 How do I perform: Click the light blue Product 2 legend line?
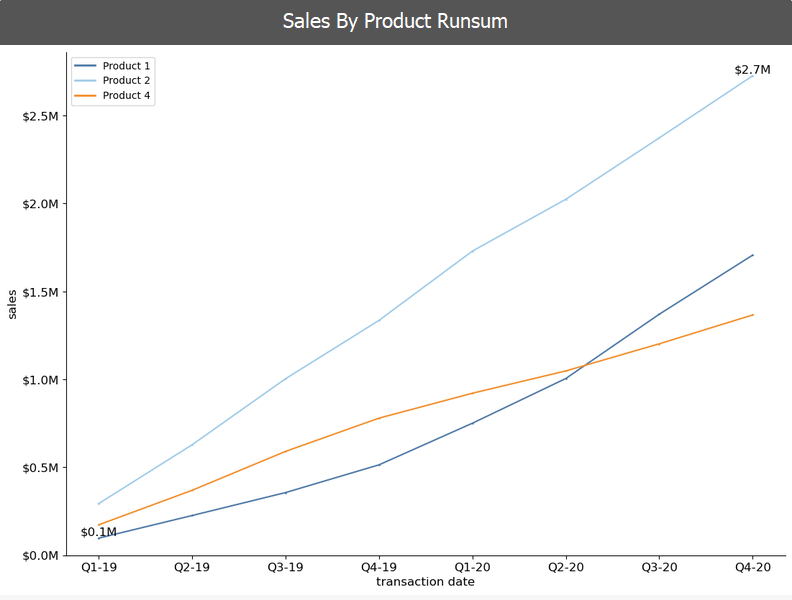click(x=85, y=80)
